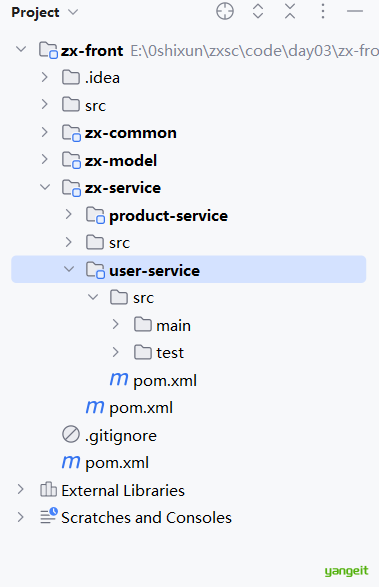The height and width of the screenshot is (587, 379).
Task: Select the zx-front project root
Action: [x=92, y=51]
